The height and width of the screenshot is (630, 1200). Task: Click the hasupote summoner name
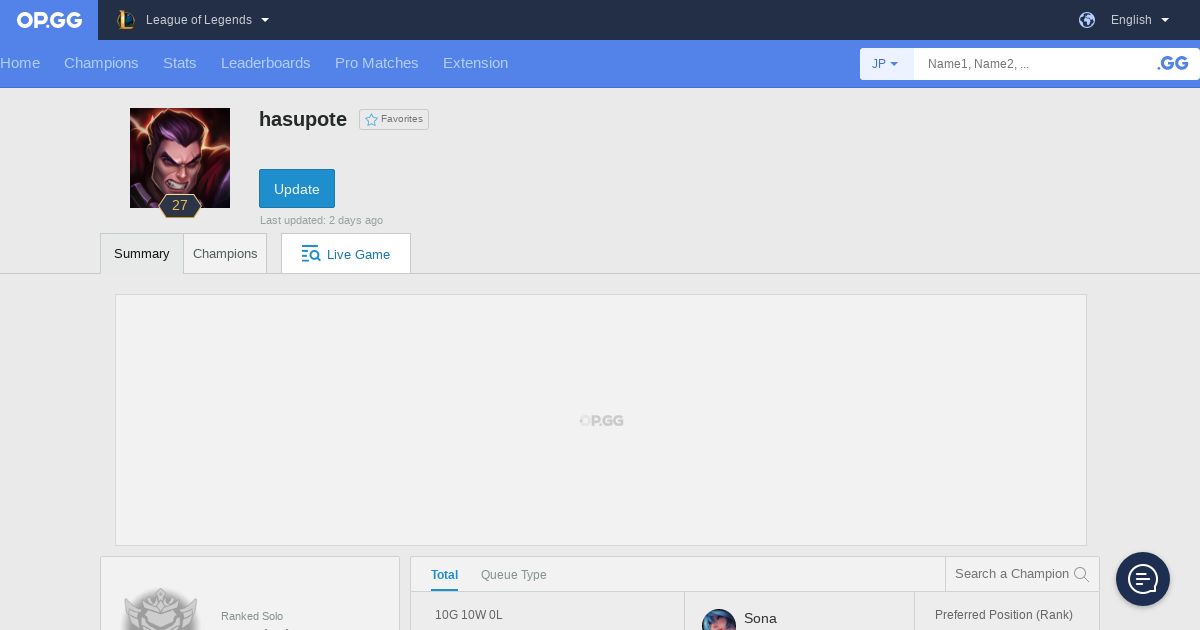(303, 119)
